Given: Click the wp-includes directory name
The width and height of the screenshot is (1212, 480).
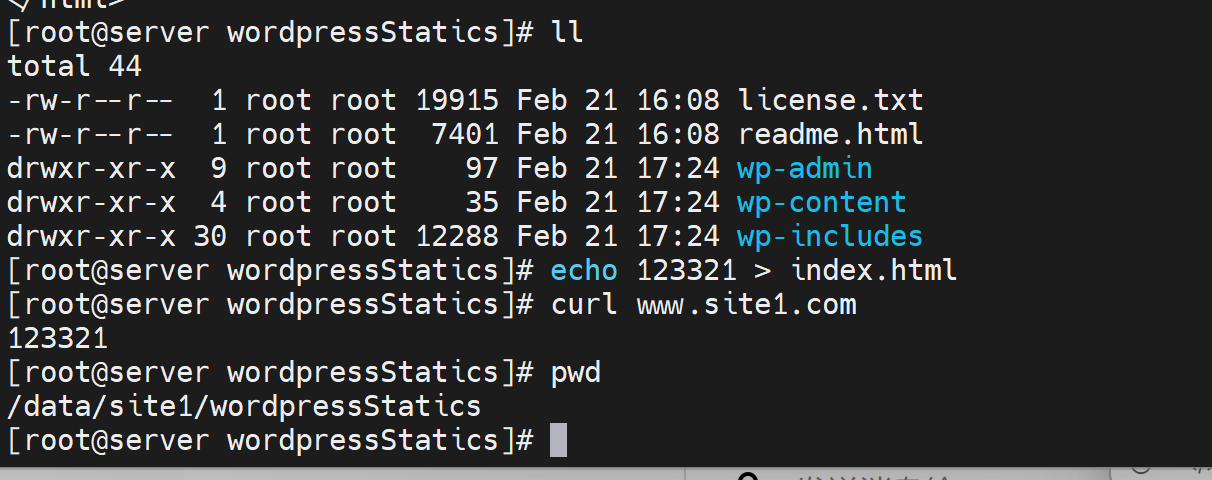Looking at the screenshot, I should coord(829,236).
